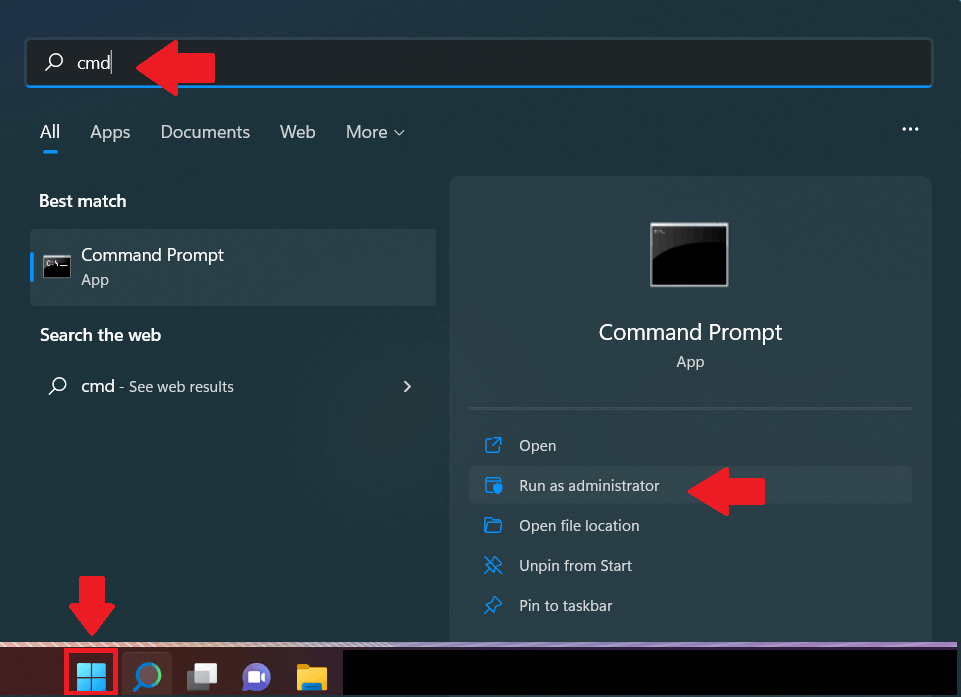Choose Unpin from Start
The height and width of the screenshot is (697, 961).
pyautogui.click(x=690, y=565)
